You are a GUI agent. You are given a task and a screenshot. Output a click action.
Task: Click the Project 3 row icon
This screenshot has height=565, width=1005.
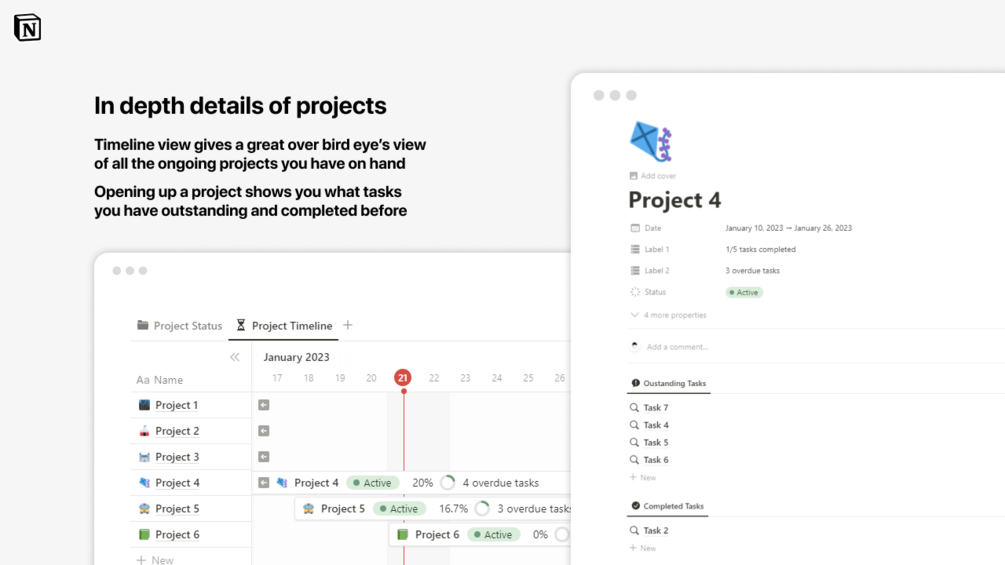[x=144, y=457]
